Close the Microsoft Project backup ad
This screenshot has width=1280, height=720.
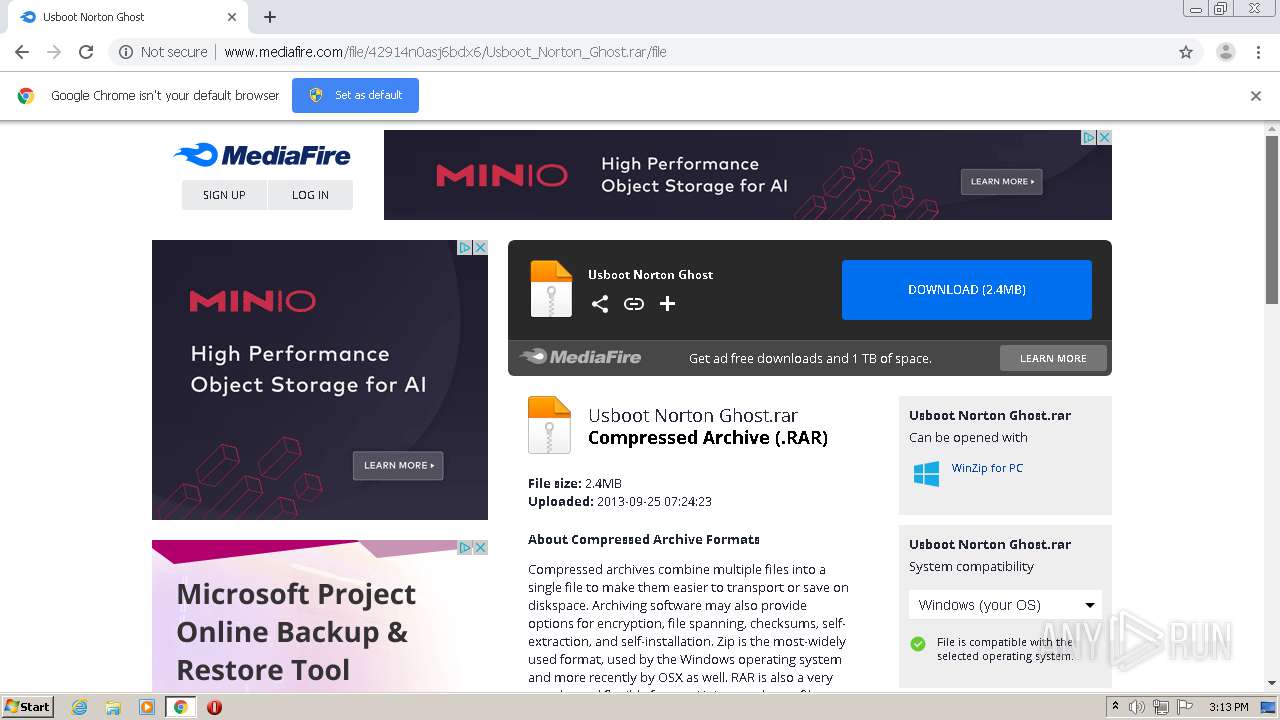click(x=480, y=547)
